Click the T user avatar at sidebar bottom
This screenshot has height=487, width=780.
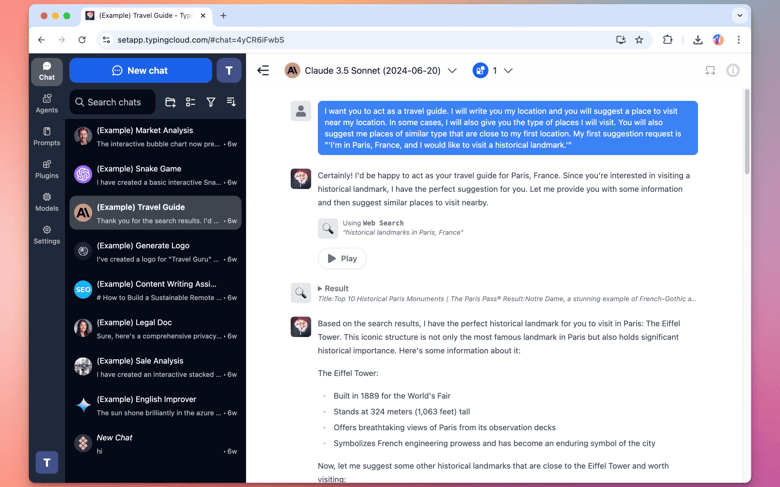pyautogui.click(x=47, y=463)
